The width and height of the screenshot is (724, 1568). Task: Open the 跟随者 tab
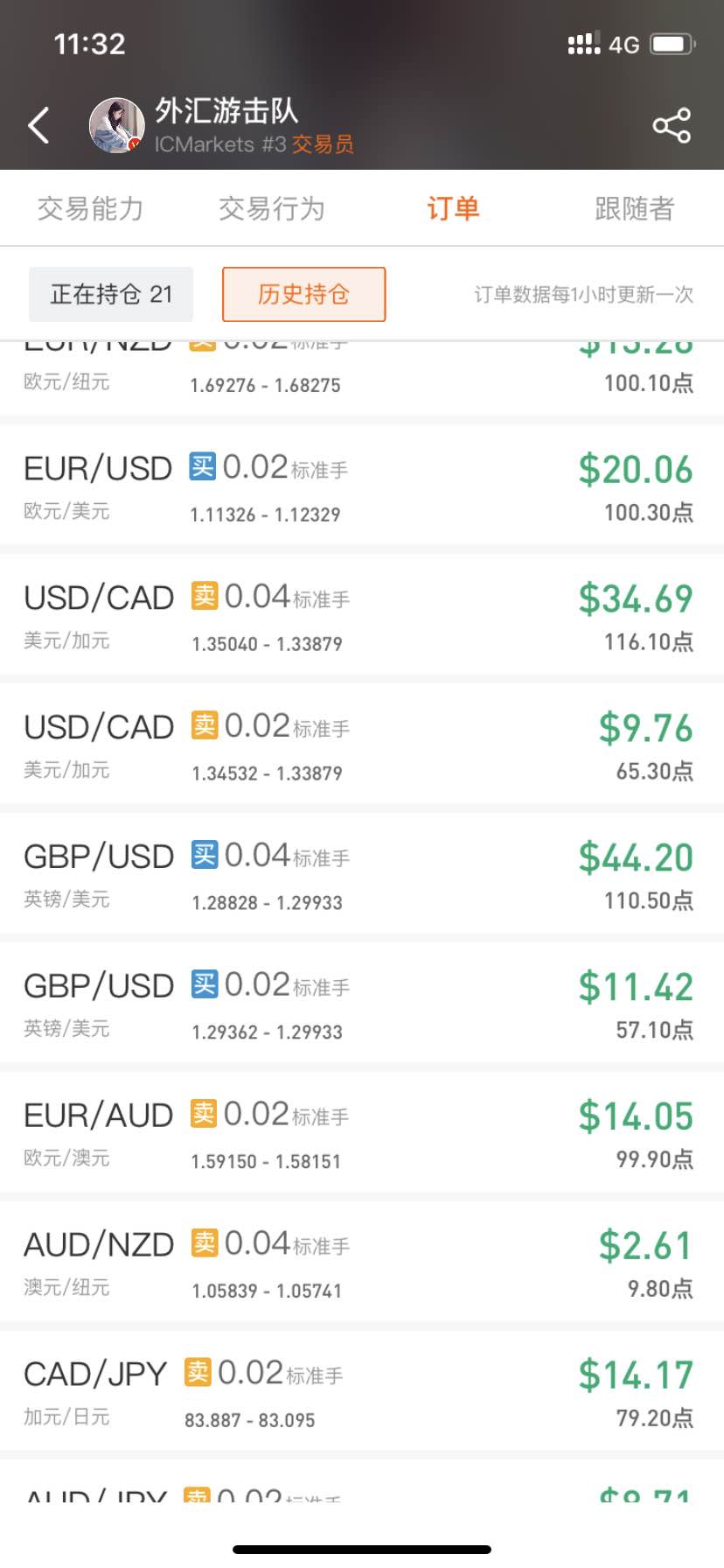click(x=634, y=208)
